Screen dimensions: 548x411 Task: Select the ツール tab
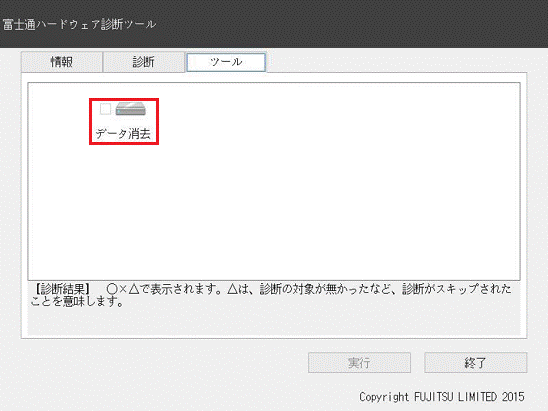click(226, 62)
